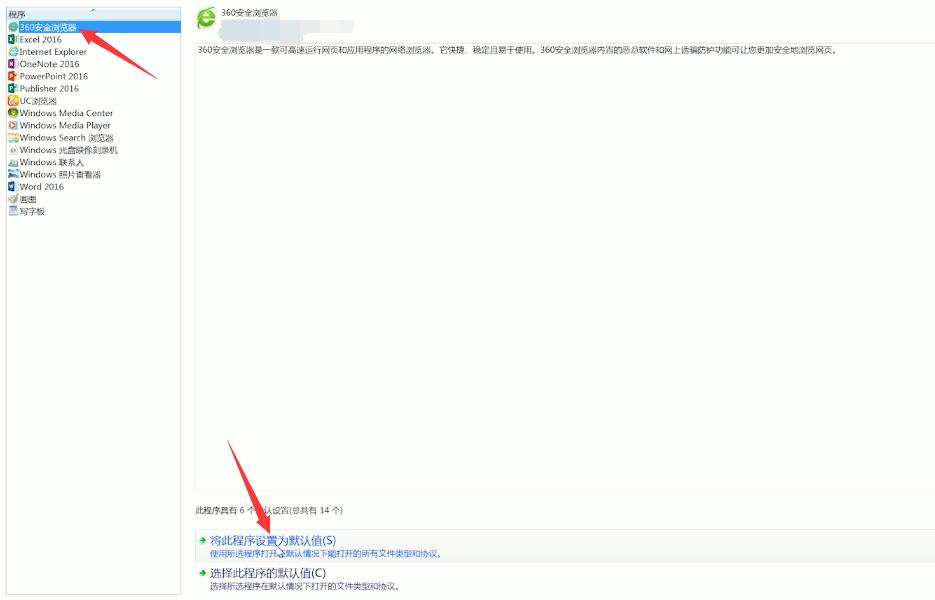The image size is (935, 600).
Task: Click the 360安全浏览器 icon in program list
Action: point(13,27)
